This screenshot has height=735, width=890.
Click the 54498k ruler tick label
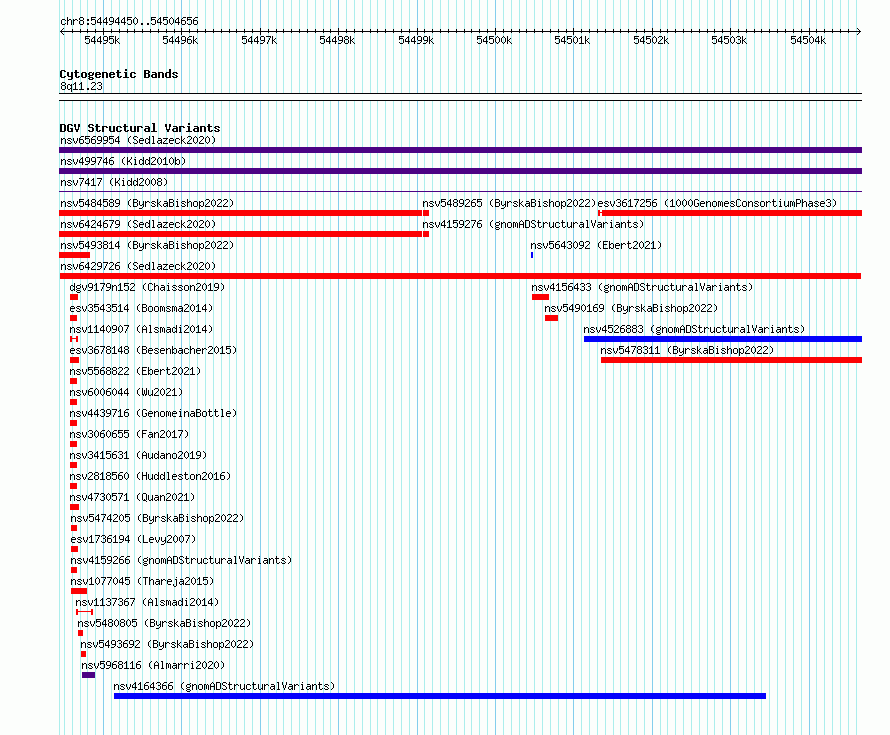(337, 40)
